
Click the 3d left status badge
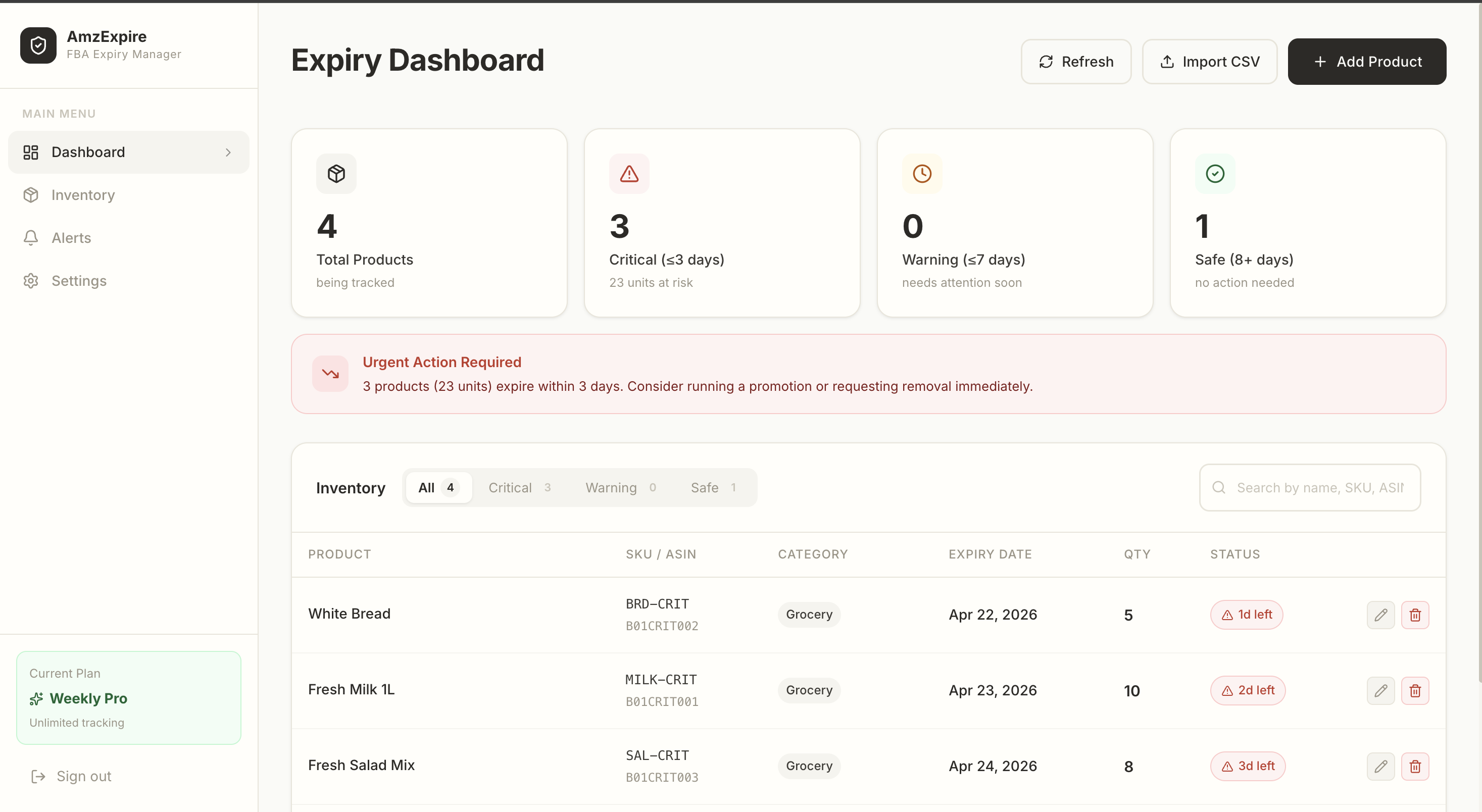pos(1248,767)
